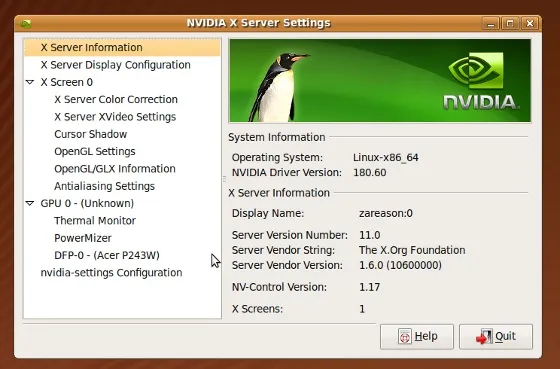The image size is (560, 369).
Task: Click the Help button
Action: [x=417, y=336]
